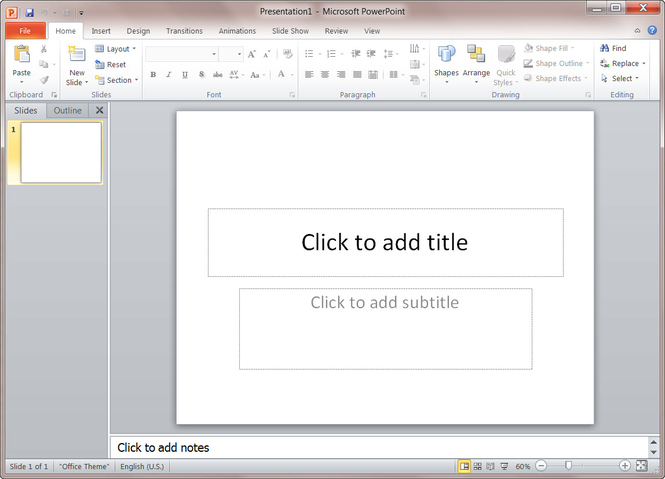Click the zoom slider handle
Viewport: 665px width, 479px height.
pos(568,466)
